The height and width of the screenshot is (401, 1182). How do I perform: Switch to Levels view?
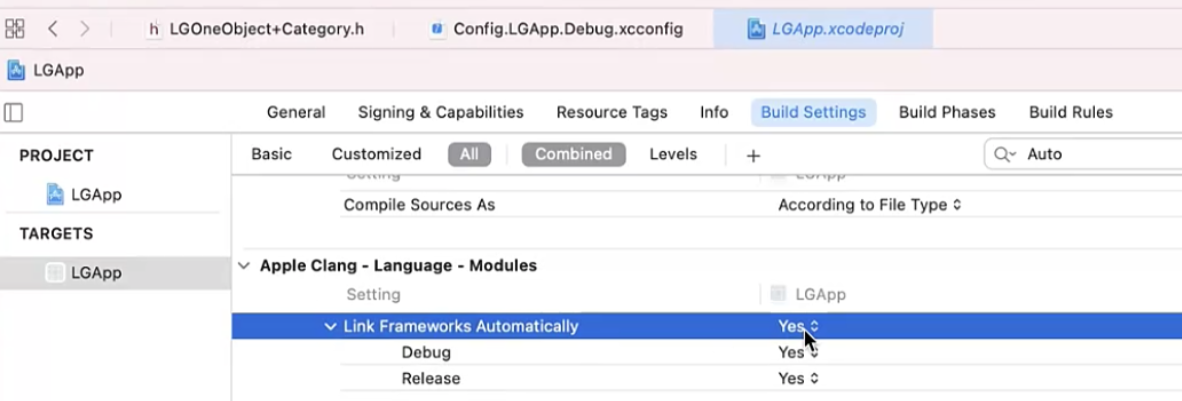pyautogui.click(x=673, y=155)
